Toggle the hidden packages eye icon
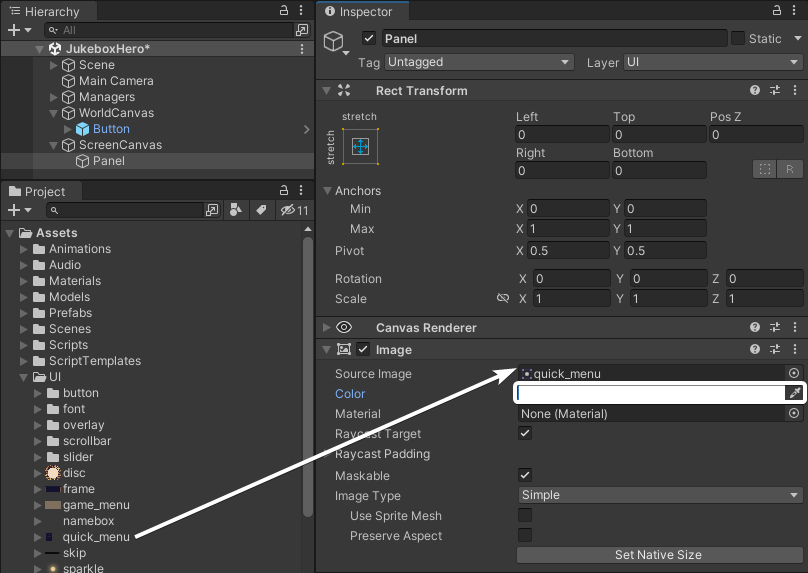 coord(294,210)
